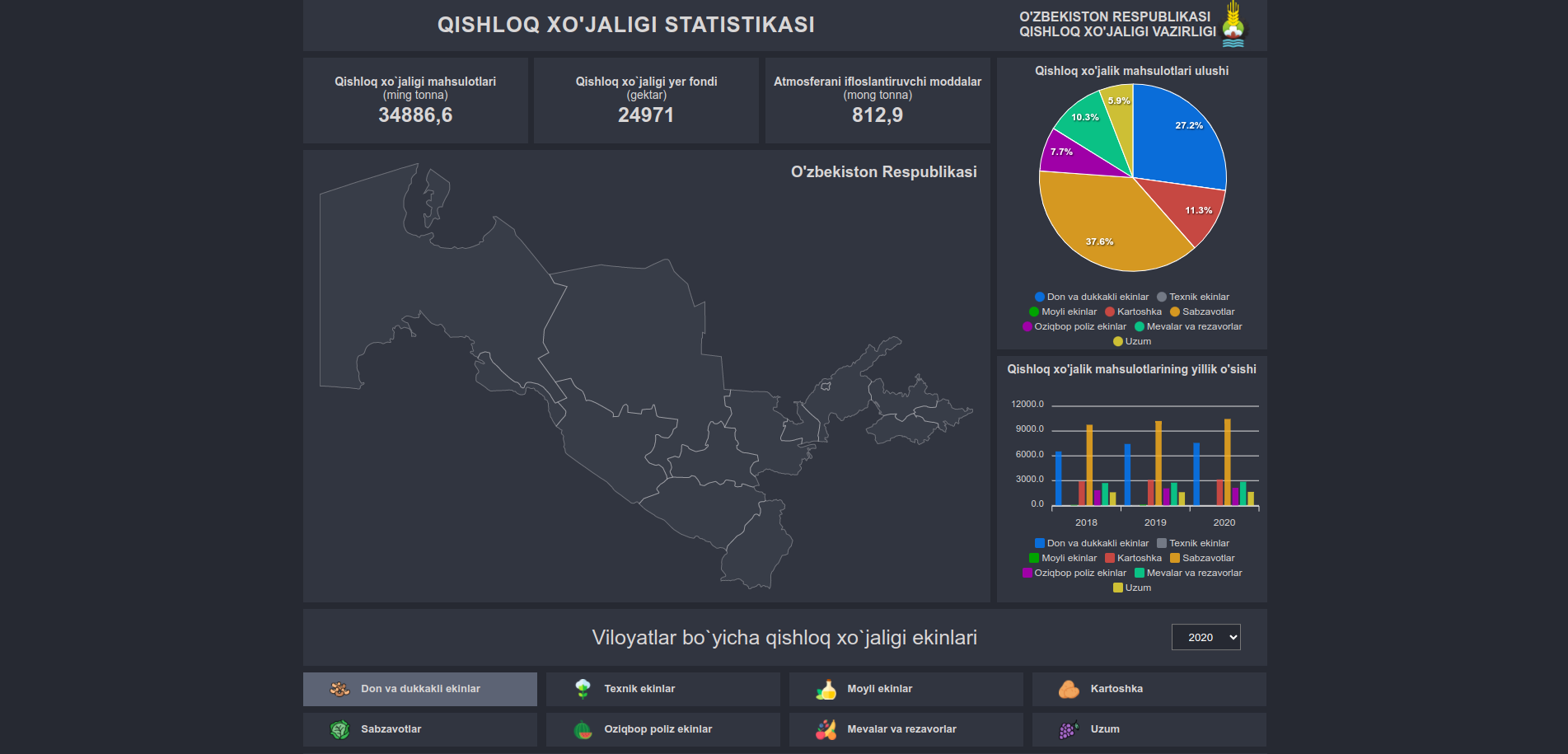Click the grapes icon next to Uzum
The width and height of the screenshot is (1568, 754).
[1068, 729]
